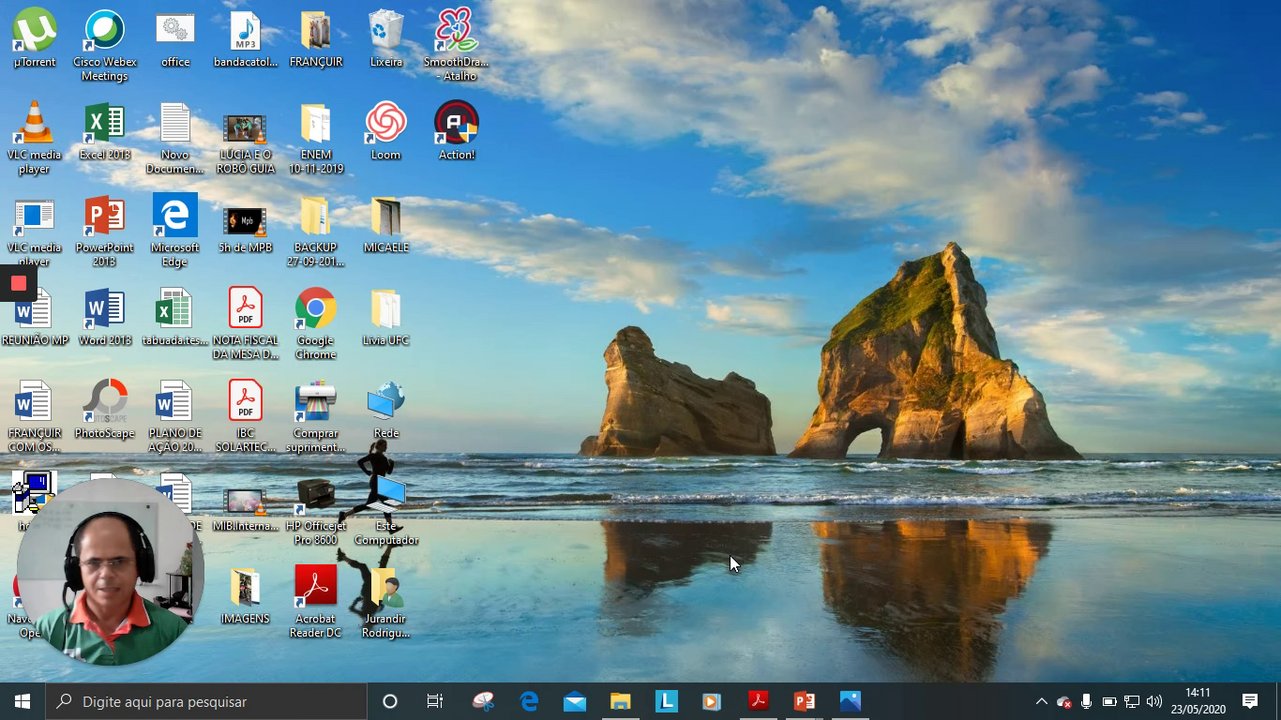Open Cisco Webex Meetings shortcut
The width and height of the screenshot is (1281, 720).
tap(105, 46)
